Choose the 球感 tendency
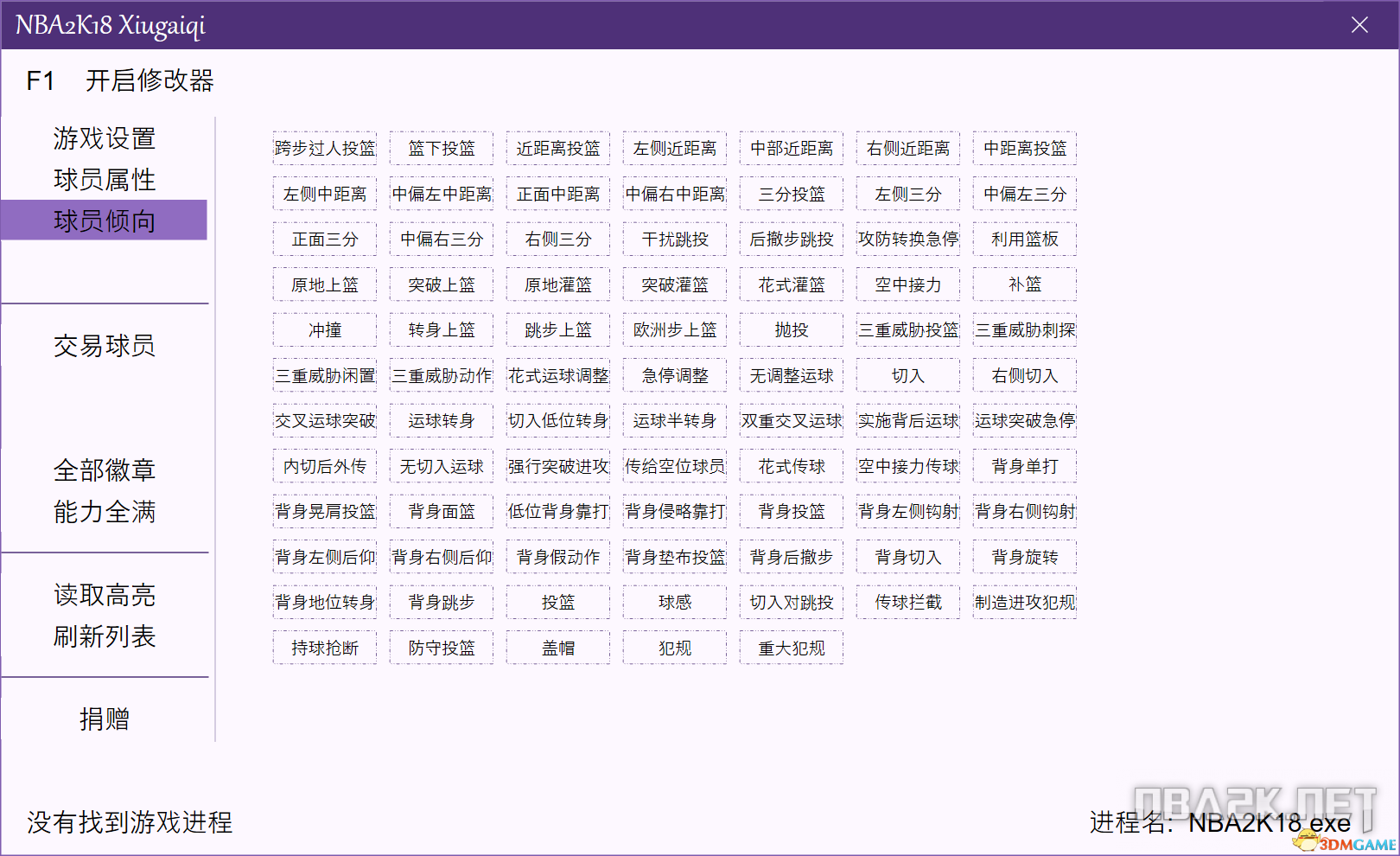This screenshot has height=856, width=1400. pyautogui.click(x=675, y=602)
